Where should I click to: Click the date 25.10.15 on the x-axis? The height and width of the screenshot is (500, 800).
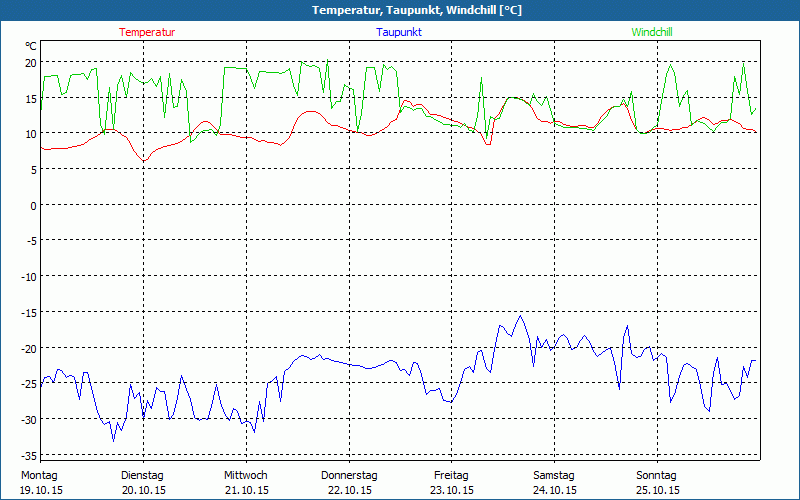tap(656, 490)
